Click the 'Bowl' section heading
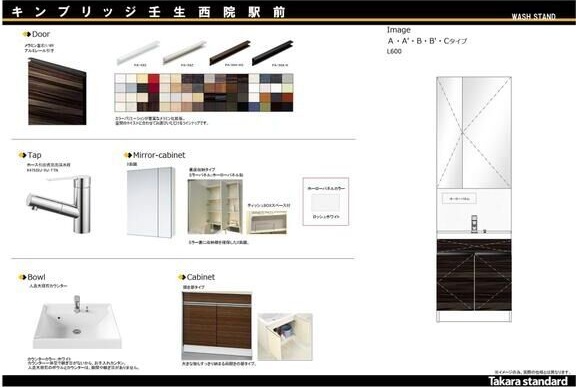The image size is (576, 387). (36, 277)
